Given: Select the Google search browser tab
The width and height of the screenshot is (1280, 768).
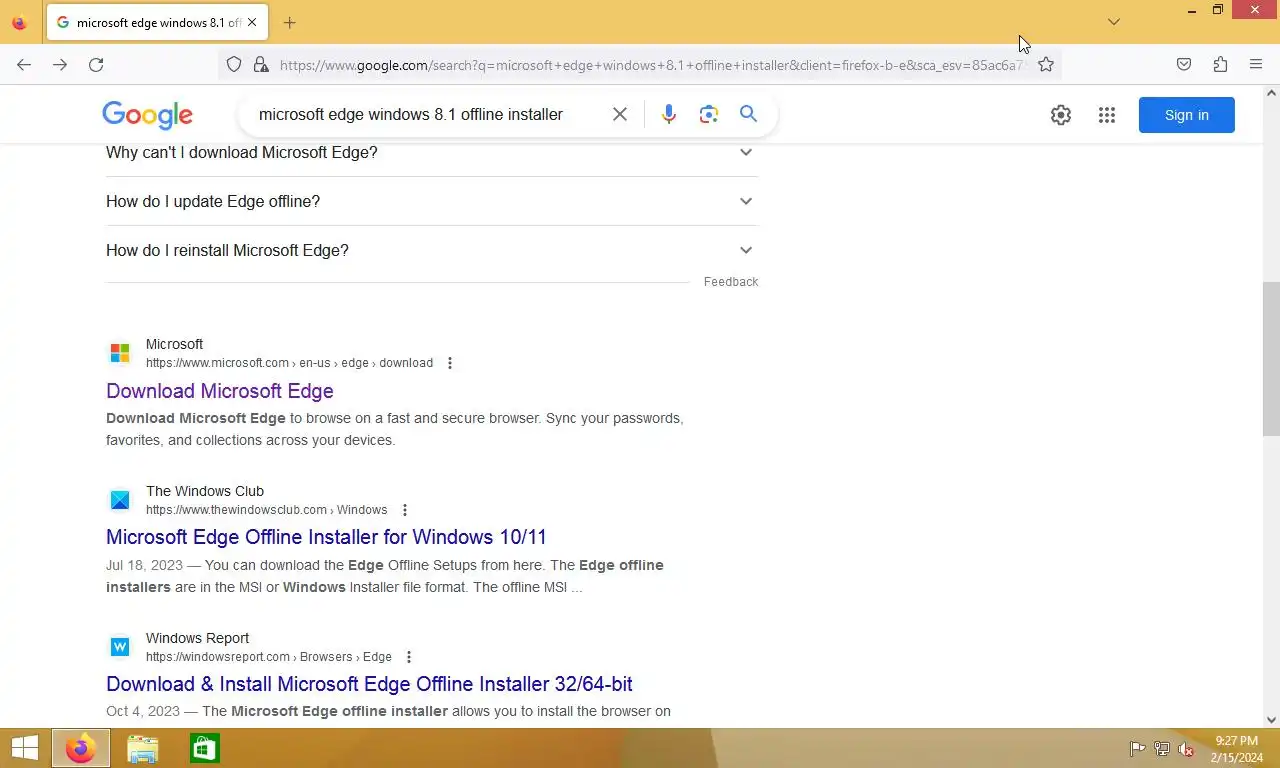Looking at the screenshot, I should 156,22.
